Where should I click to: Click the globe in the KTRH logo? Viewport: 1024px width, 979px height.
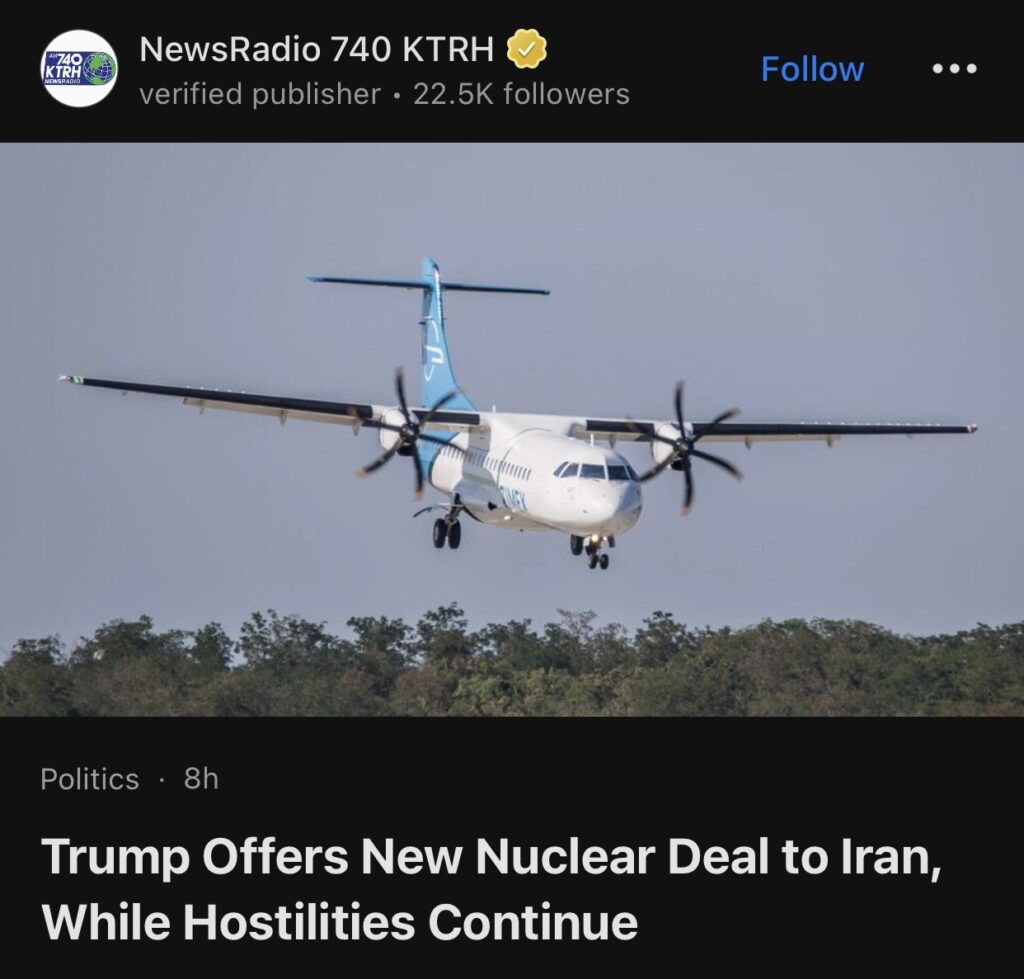[101, 67]
